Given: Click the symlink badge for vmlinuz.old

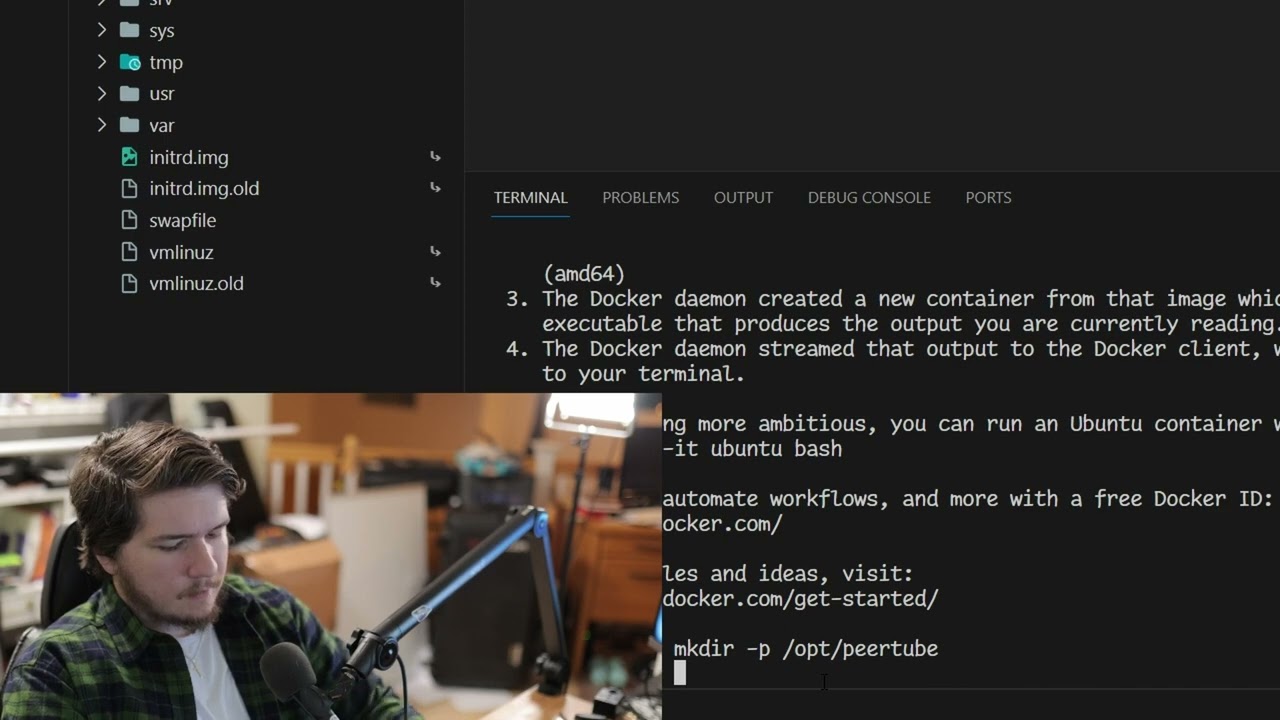Looking at the screenshot, I should 435,283.
